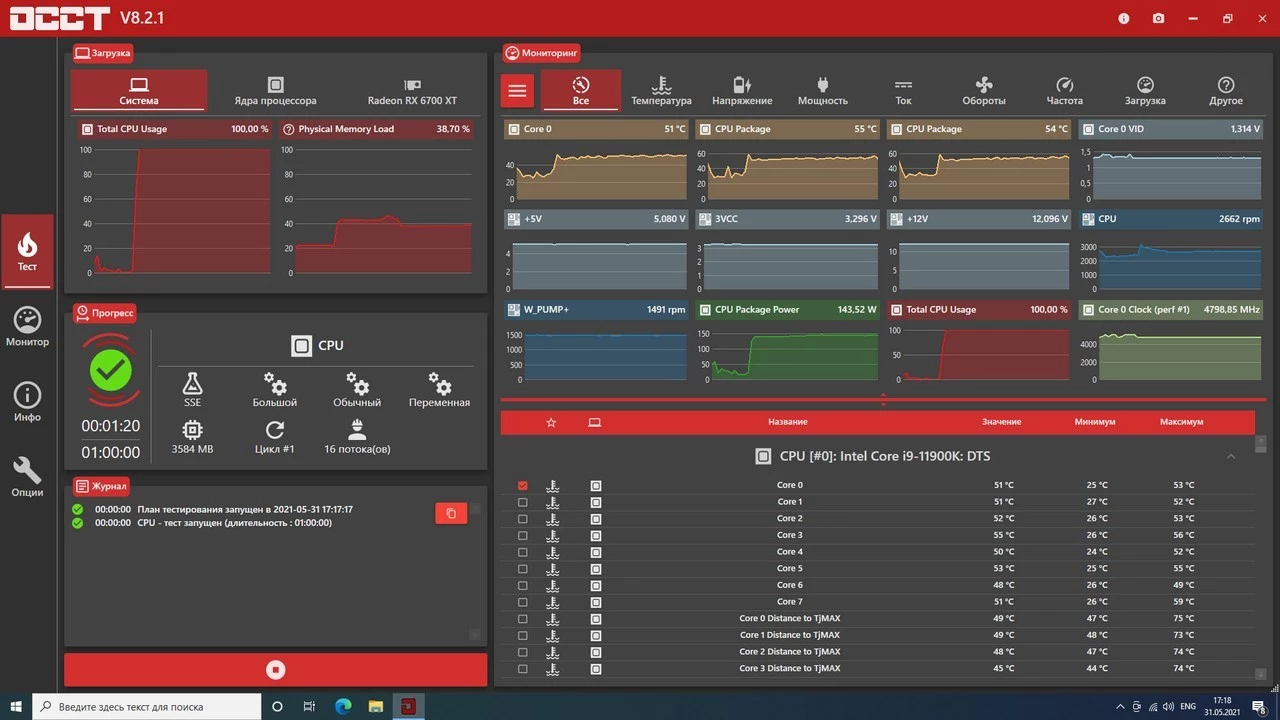Open the monitoring hamburger menu

[517, 91]
